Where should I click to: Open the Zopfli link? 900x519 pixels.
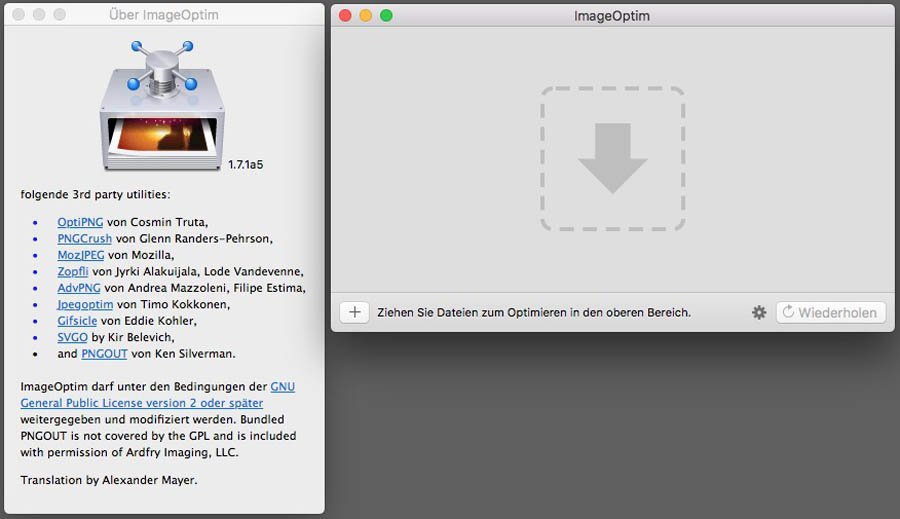pos(72,272)
